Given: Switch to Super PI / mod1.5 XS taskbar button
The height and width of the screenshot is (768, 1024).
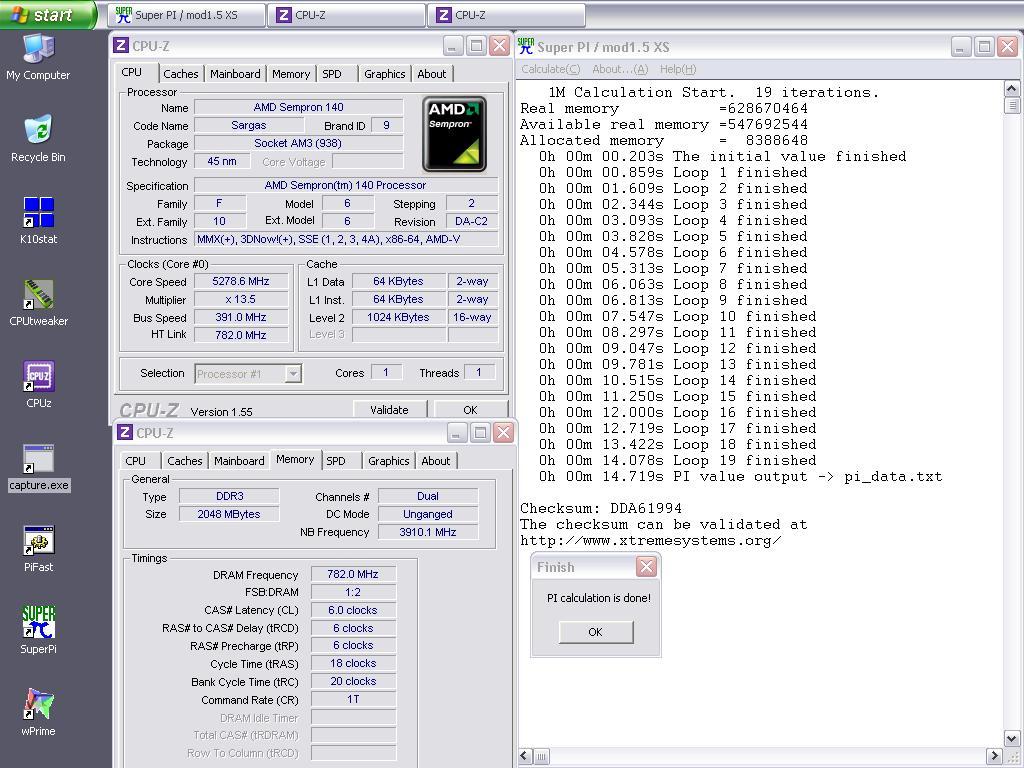Looking at the screenshot, I should point(187,15).
